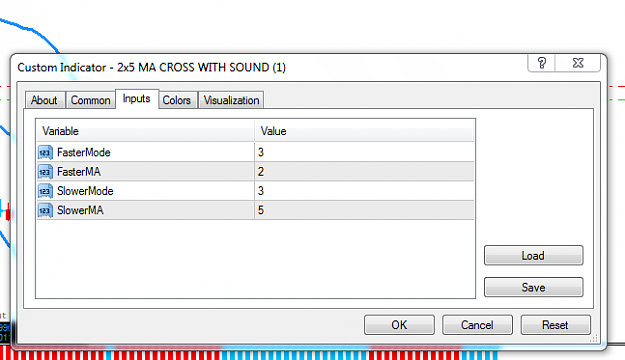625x360 pixels.
Task: Select the Inputs tab
Action: pyautogui.click(x=137, y=98)
